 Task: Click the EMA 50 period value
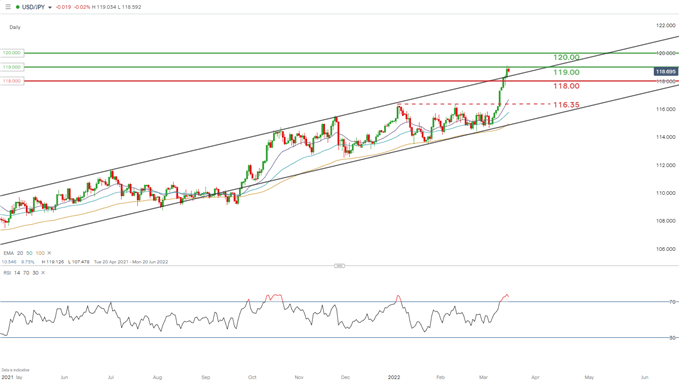tap(29, 253)
